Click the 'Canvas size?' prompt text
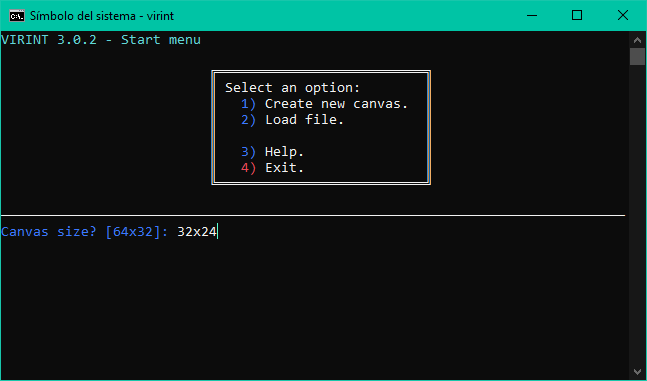Image resolution: width=647 pixels, height=381 pixels. coord(49,232)
